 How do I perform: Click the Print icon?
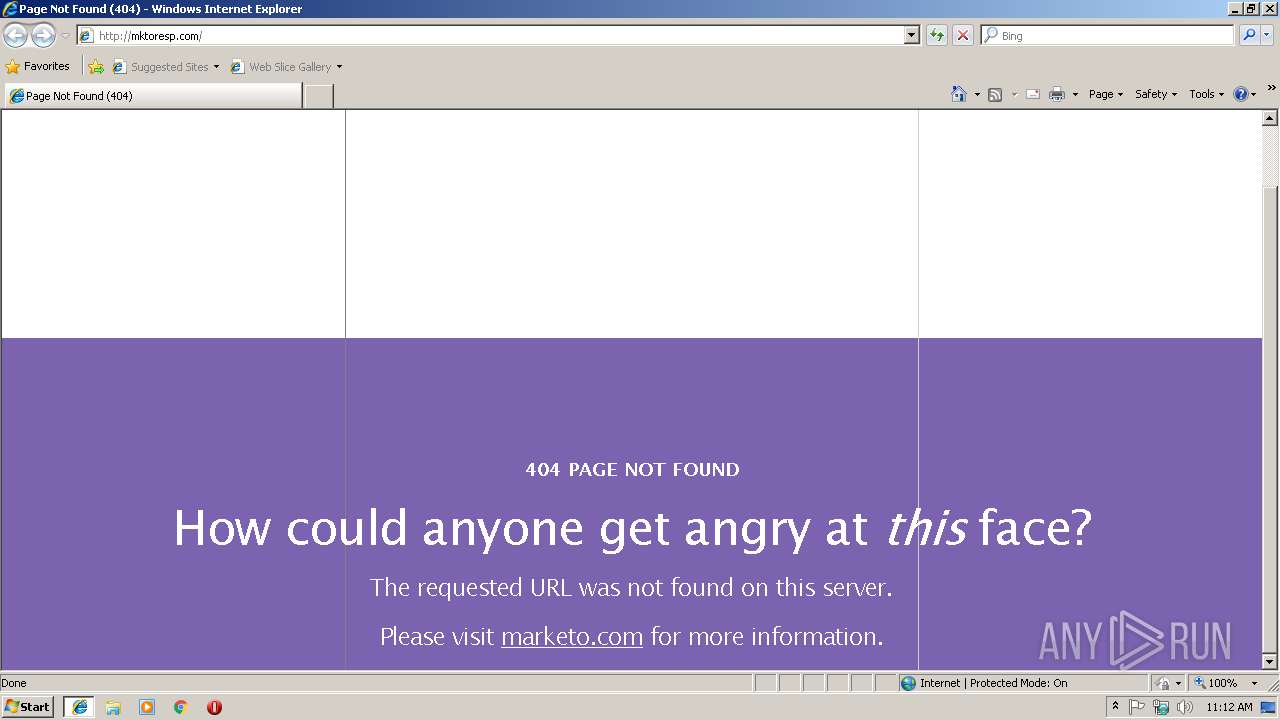pos(1057,94)
